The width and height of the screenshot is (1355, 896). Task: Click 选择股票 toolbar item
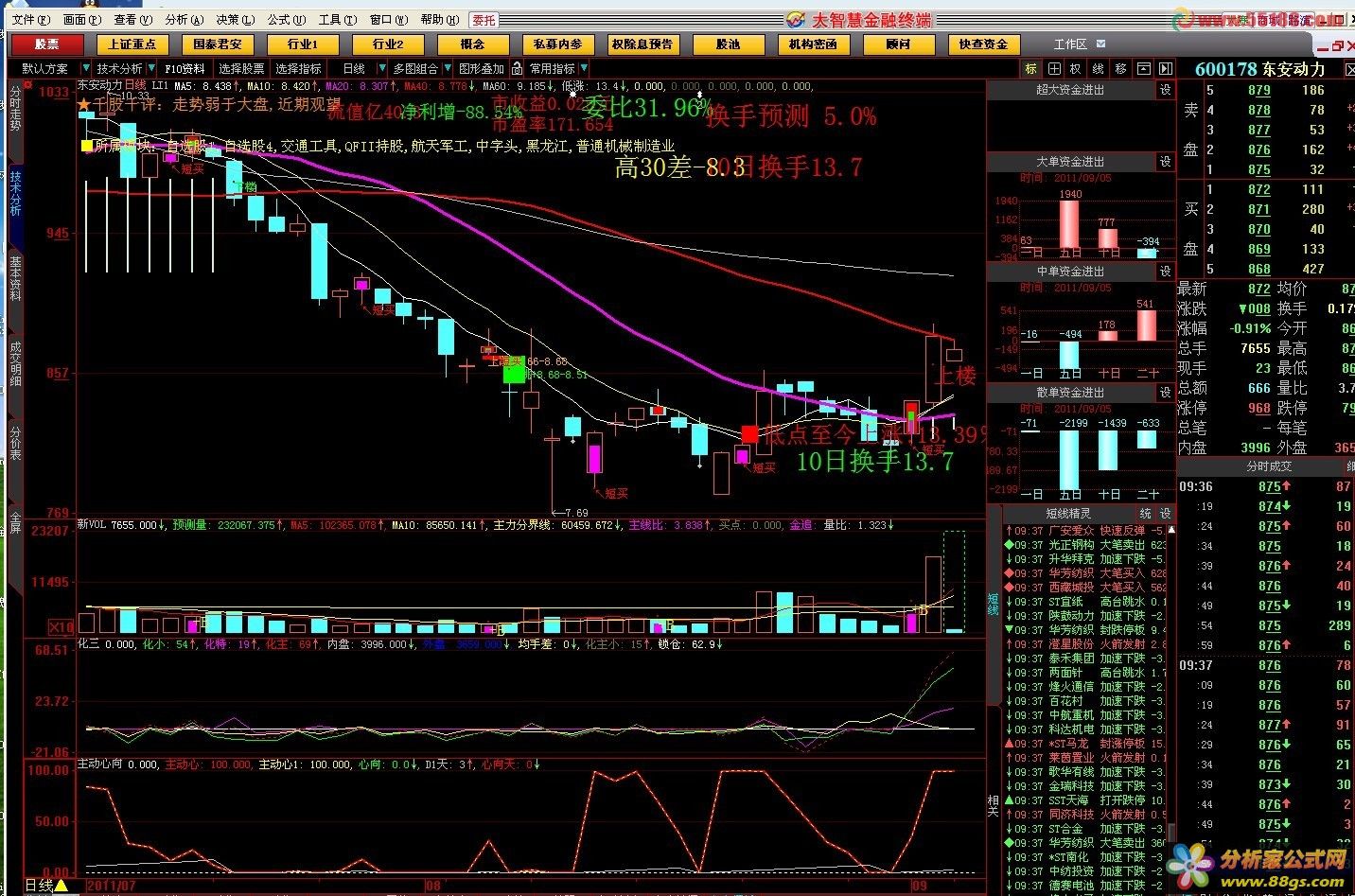242,68
